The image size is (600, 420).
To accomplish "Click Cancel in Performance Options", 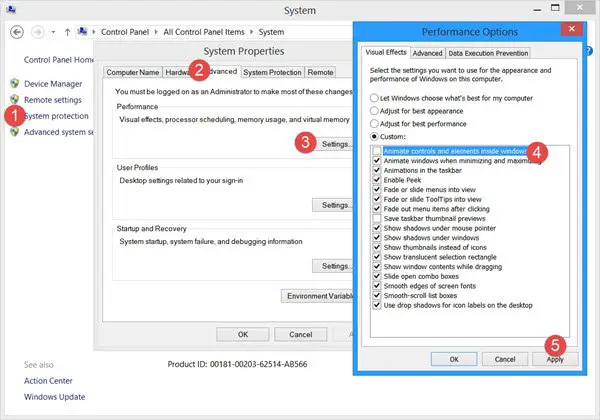I will tap(505, 359).
